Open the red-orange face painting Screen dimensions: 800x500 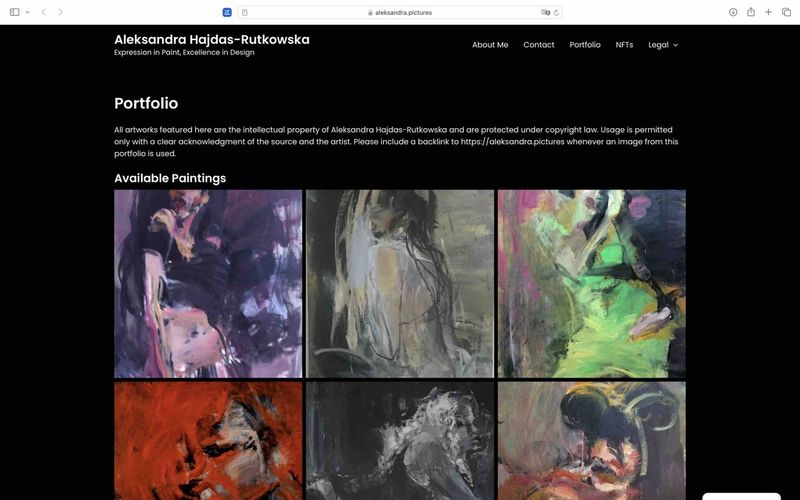coord(208,441)
